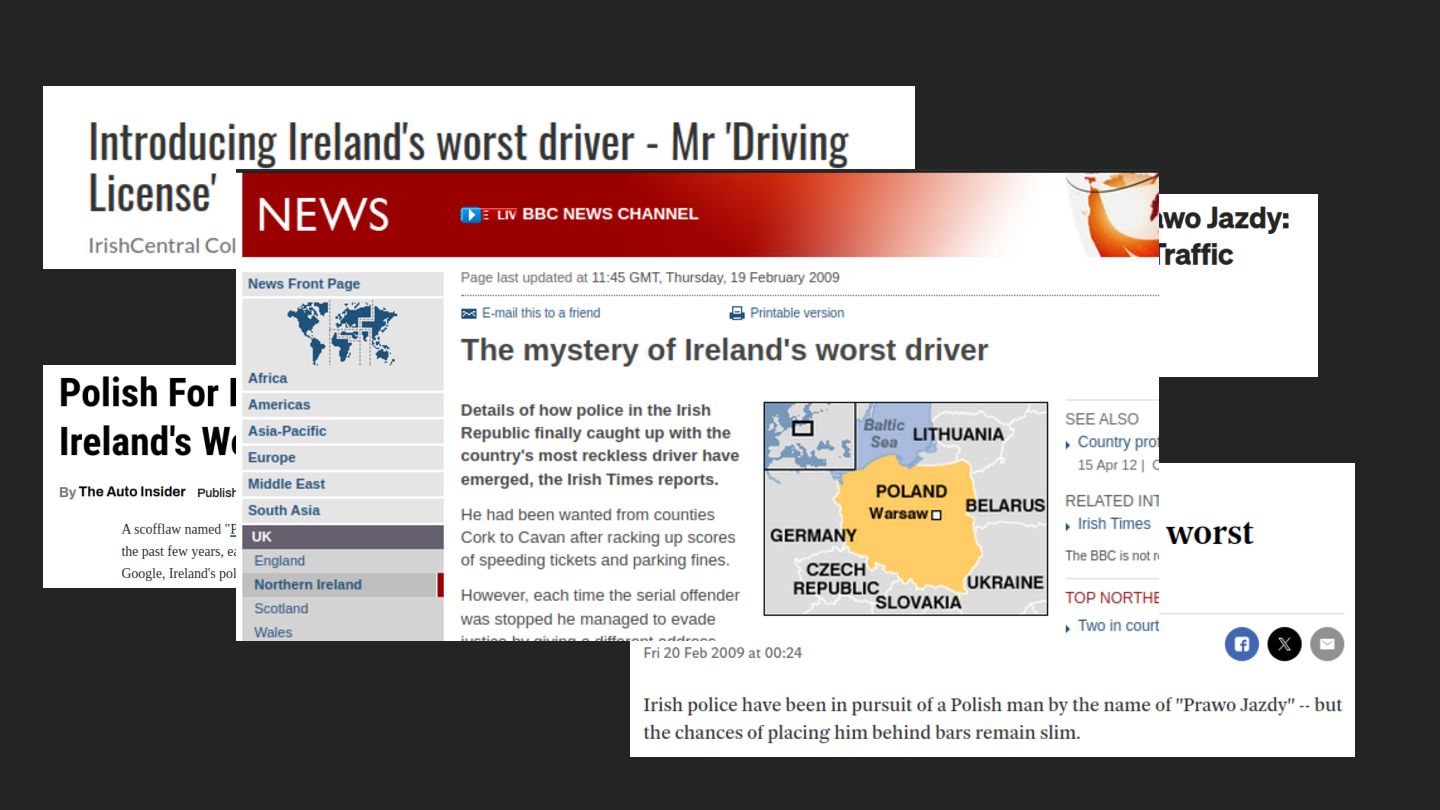The image size is (1440, 810).
Task: Select Europe in the BBC sidebar
Action: pyautogui.click(x=343, y=457)
